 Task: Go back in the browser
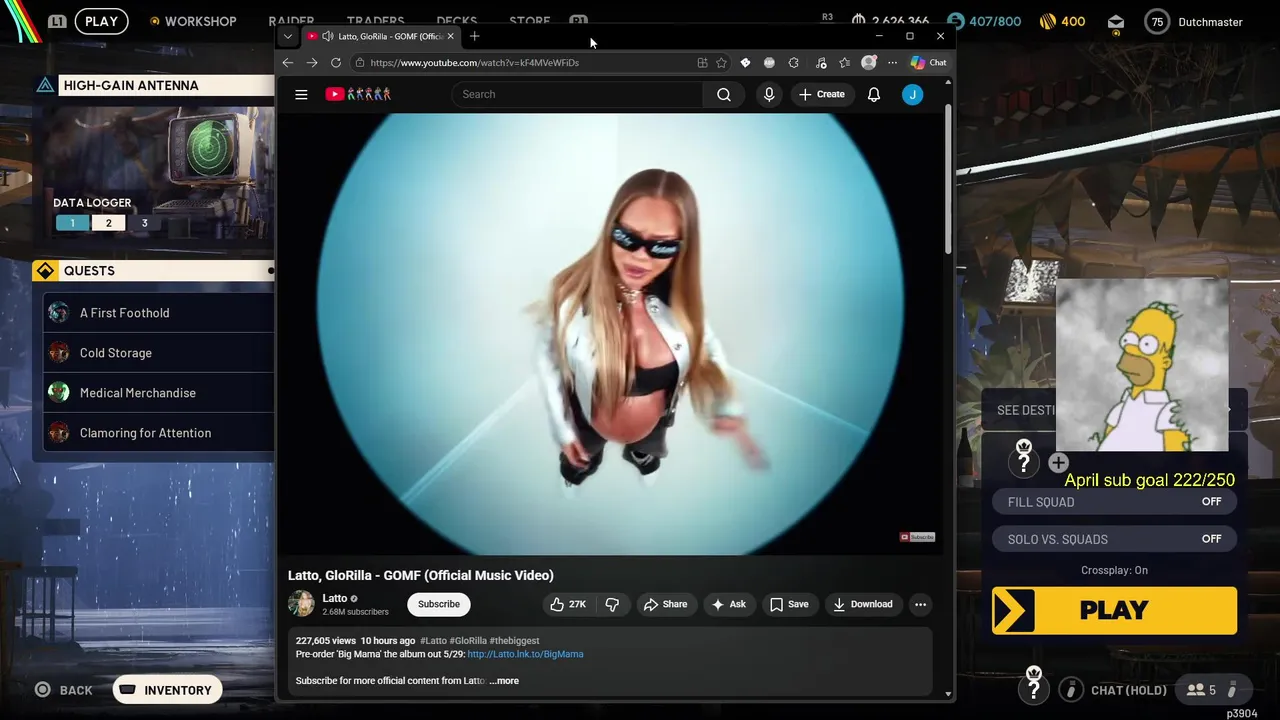pyautogui.click(x=288, y=62)
